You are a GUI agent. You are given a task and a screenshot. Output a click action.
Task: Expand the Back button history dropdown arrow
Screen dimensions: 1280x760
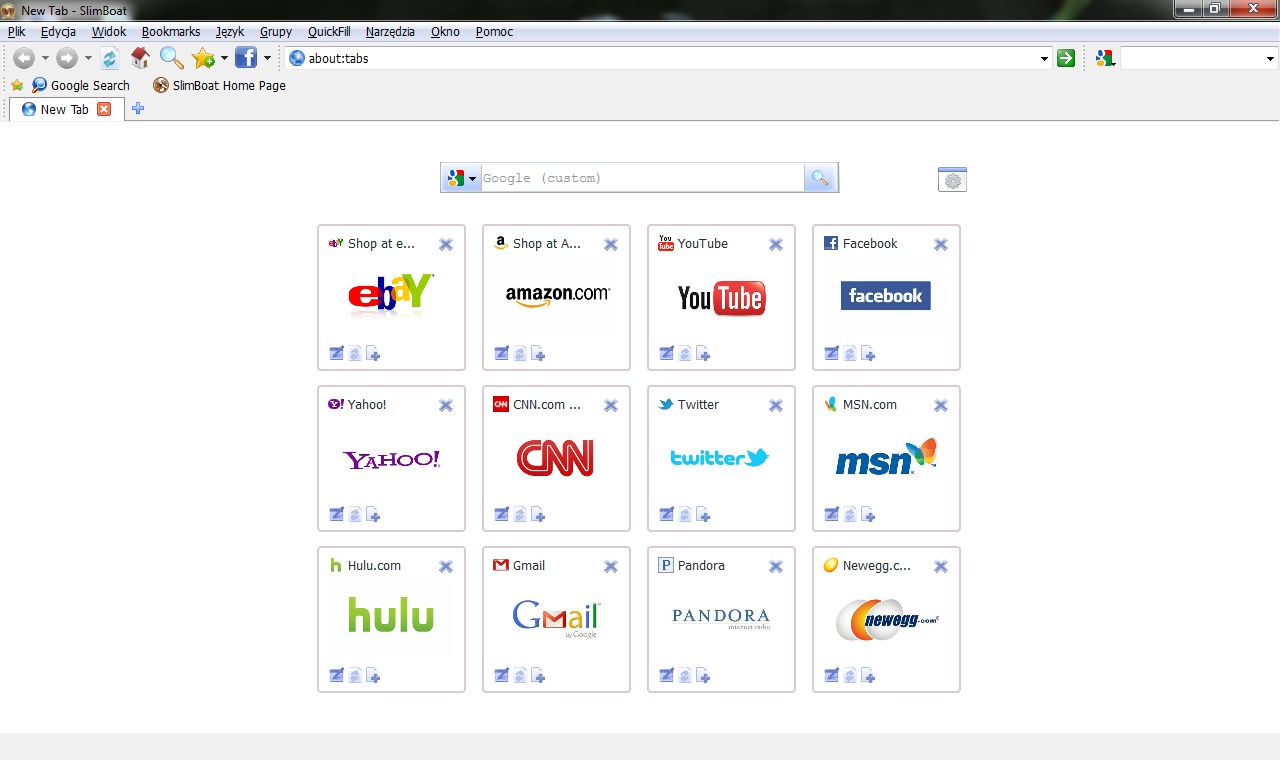[45, 58]
